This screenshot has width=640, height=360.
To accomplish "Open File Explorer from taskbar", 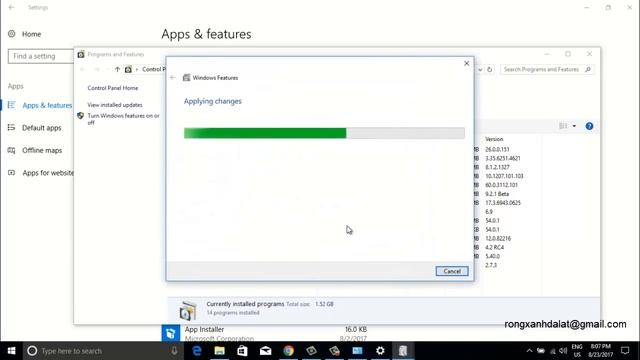I will click(220, 351).
